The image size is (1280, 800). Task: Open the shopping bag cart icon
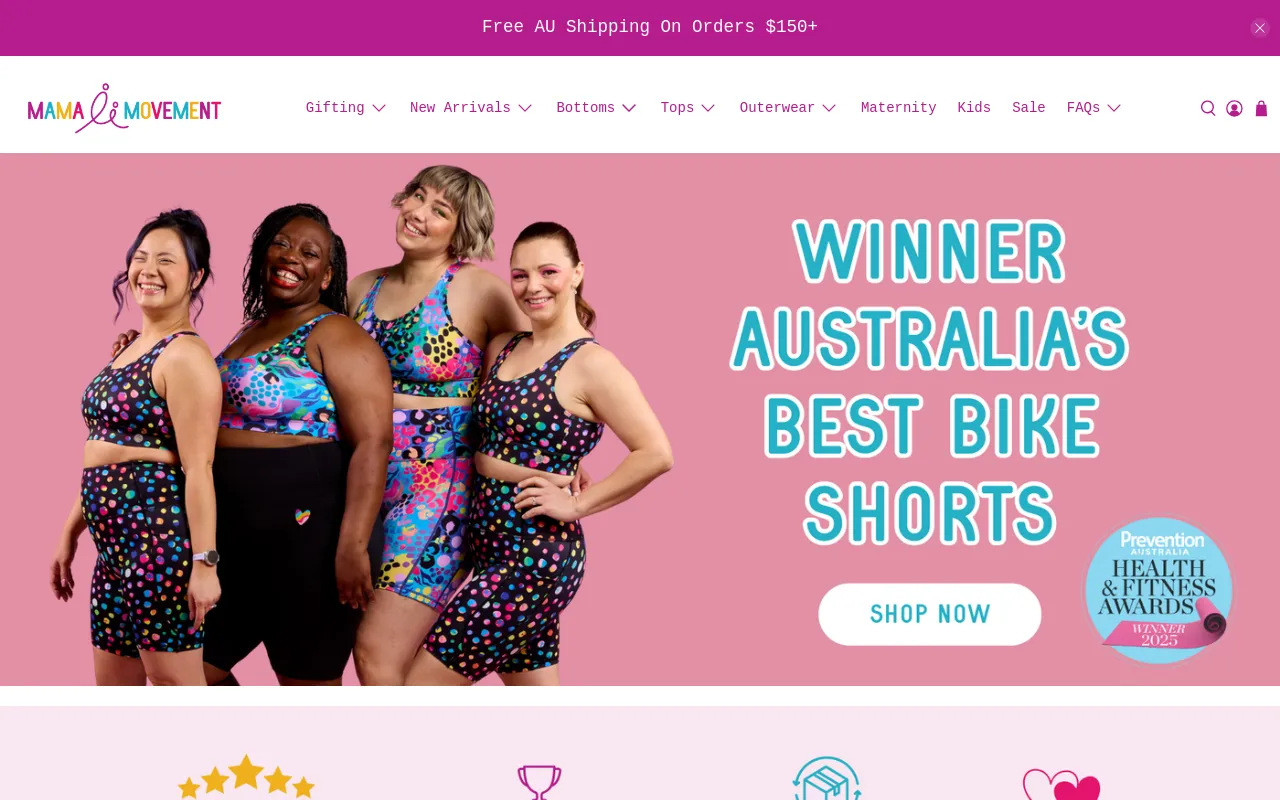[1261, 108]
